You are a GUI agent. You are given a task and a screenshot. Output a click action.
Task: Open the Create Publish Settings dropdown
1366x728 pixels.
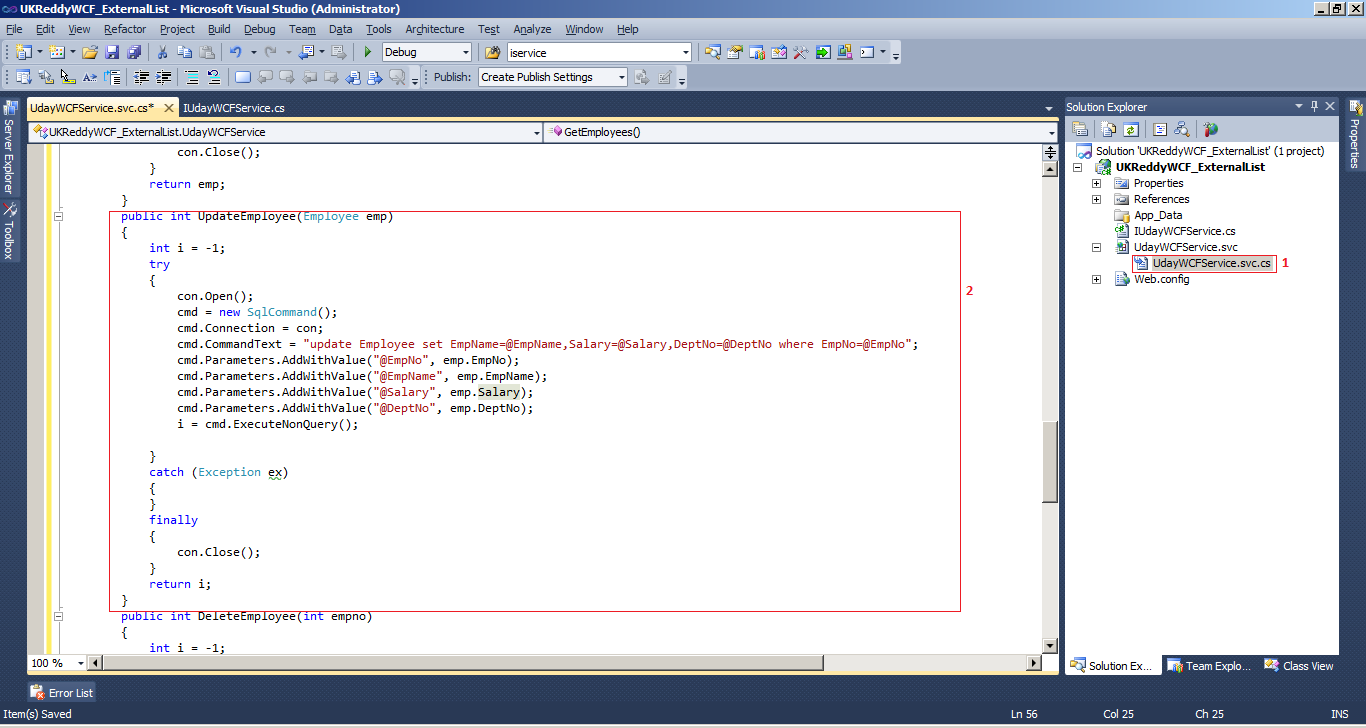[621, 77]
